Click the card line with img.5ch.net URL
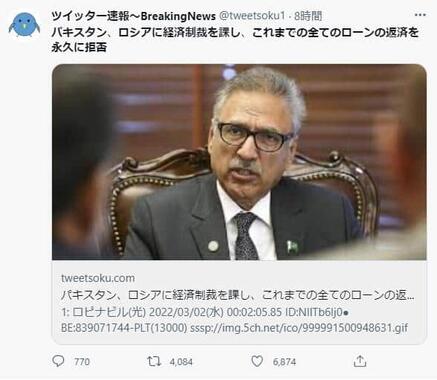 point(234,328)
